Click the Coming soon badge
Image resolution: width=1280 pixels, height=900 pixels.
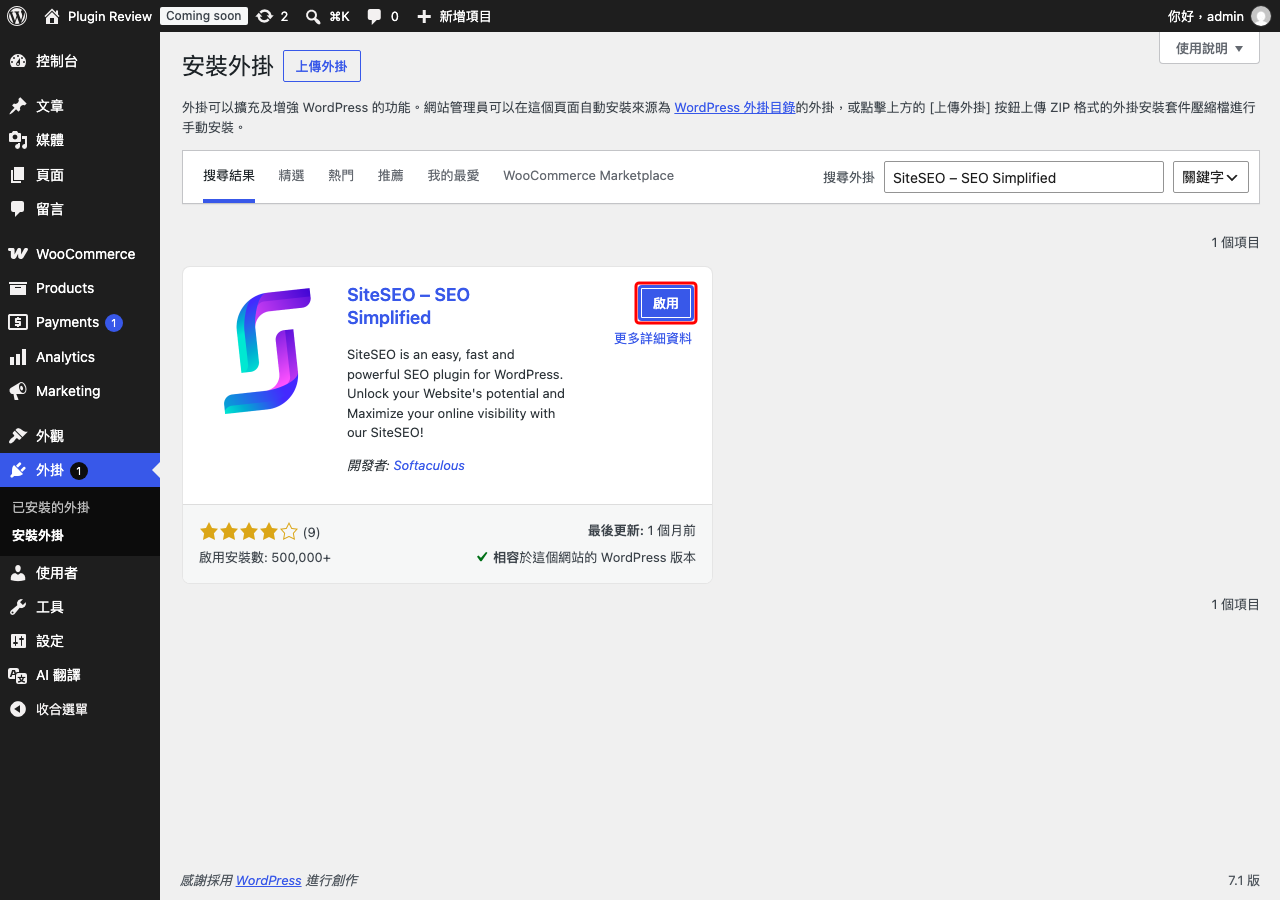coord(204,16)
